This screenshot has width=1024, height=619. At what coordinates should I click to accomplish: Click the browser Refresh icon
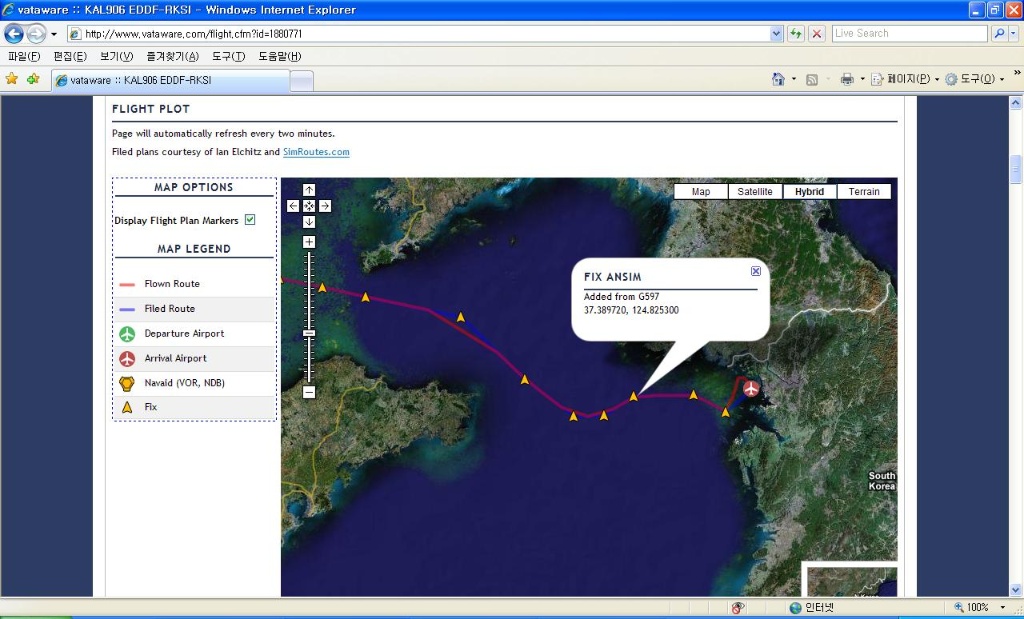point(796,33)
